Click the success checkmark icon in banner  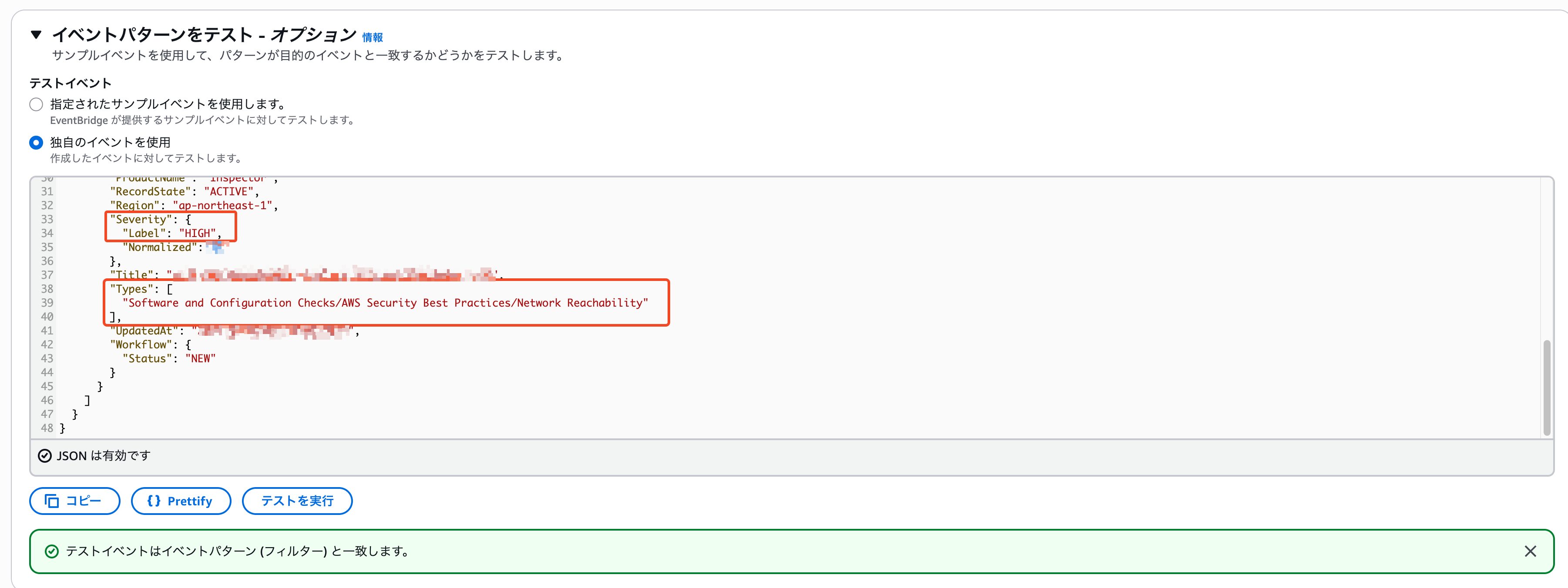tap(52, 551)
